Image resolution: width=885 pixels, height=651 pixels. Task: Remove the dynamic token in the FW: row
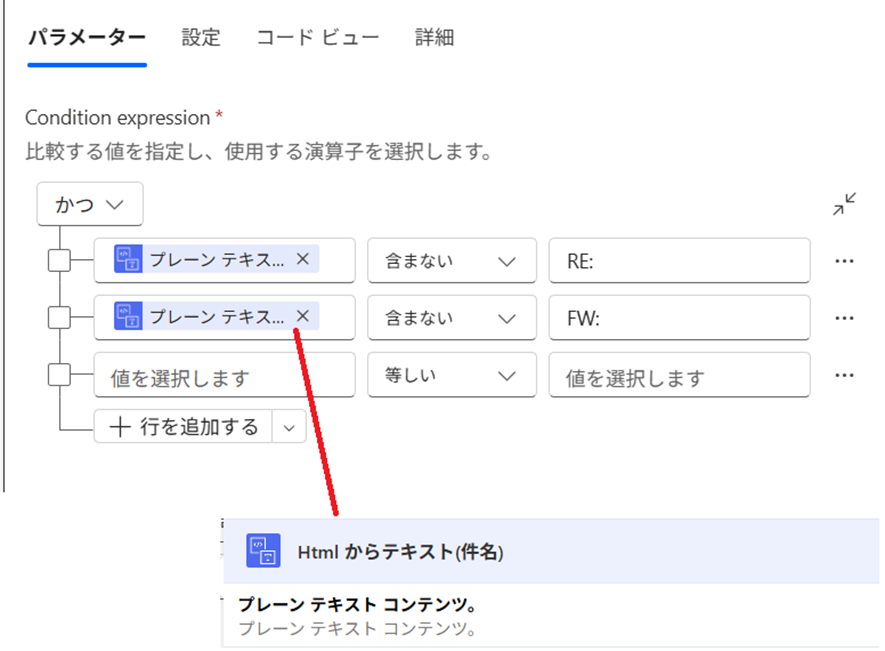click(x=303, y=317)
